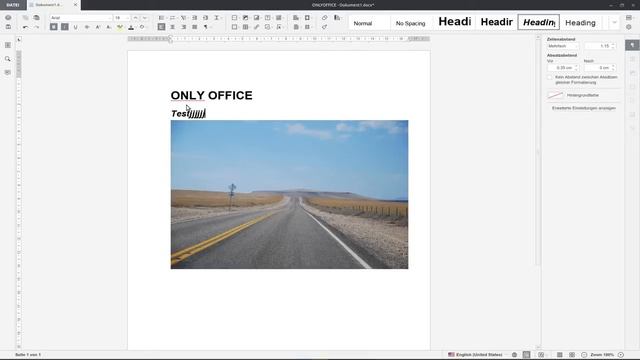Open advanced settings gear at top right

click(629, 27)
